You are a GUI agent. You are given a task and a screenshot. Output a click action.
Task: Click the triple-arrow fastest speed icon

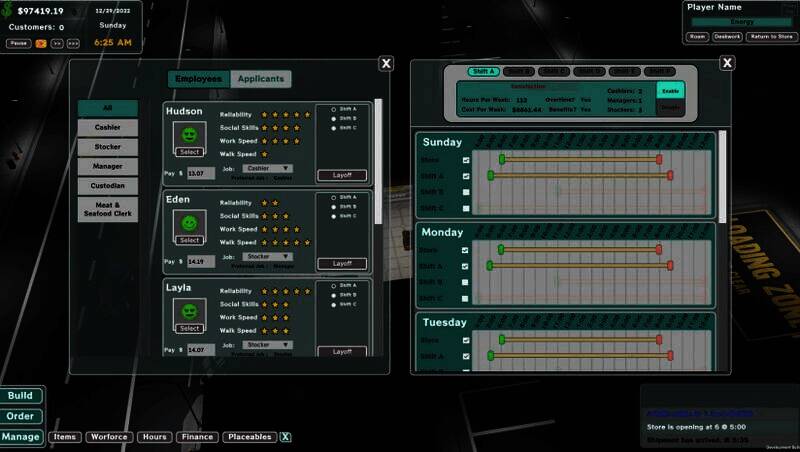pyautogui.click(x=73, y=43)
